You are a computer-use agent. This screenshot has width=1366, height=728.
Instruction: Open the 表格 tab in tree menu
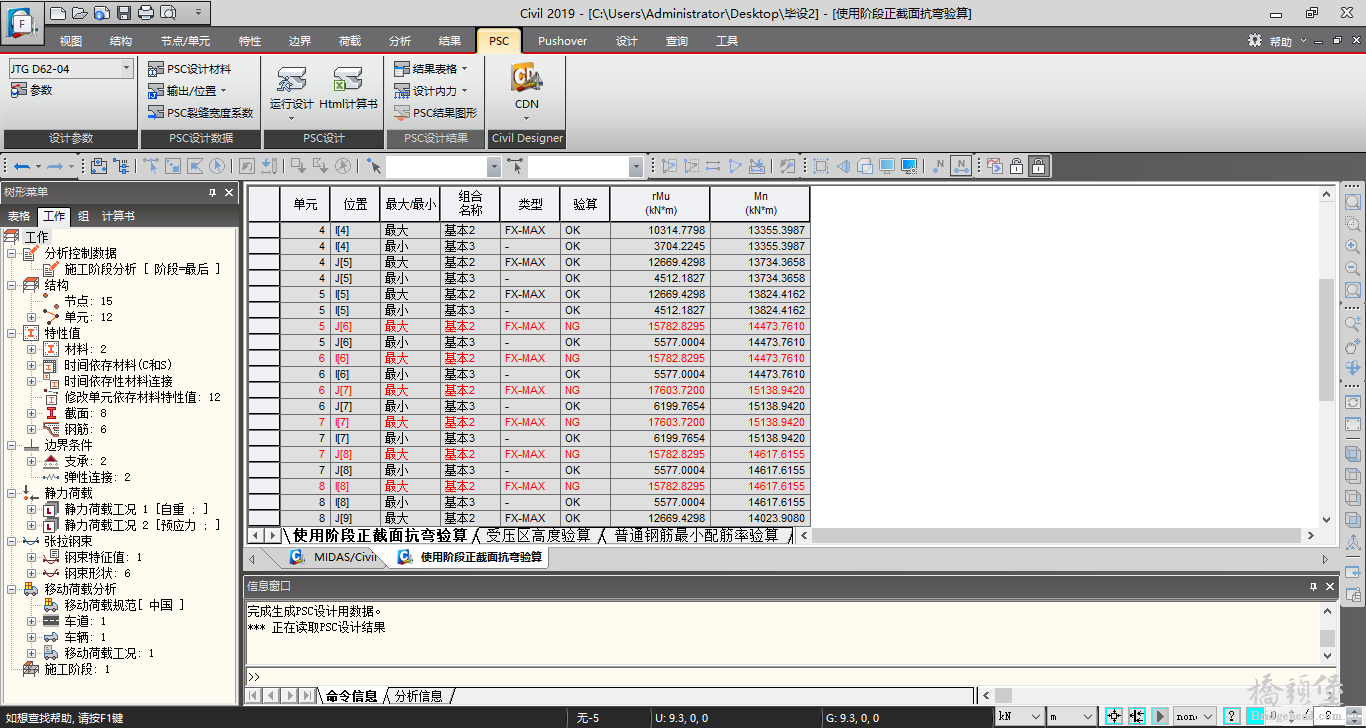click(19, 216)
